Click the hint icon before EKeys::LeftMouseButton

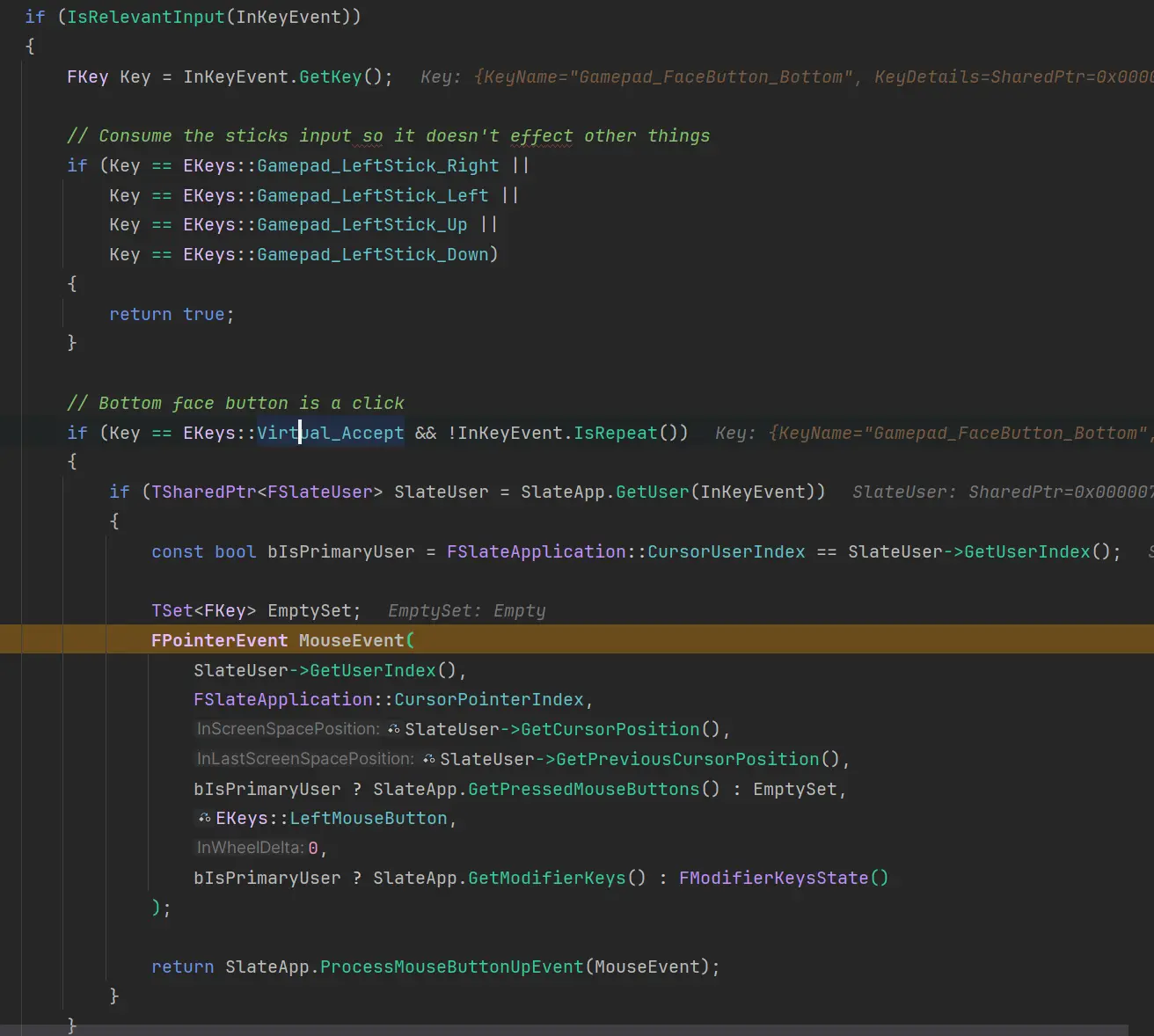coord(204,818)
